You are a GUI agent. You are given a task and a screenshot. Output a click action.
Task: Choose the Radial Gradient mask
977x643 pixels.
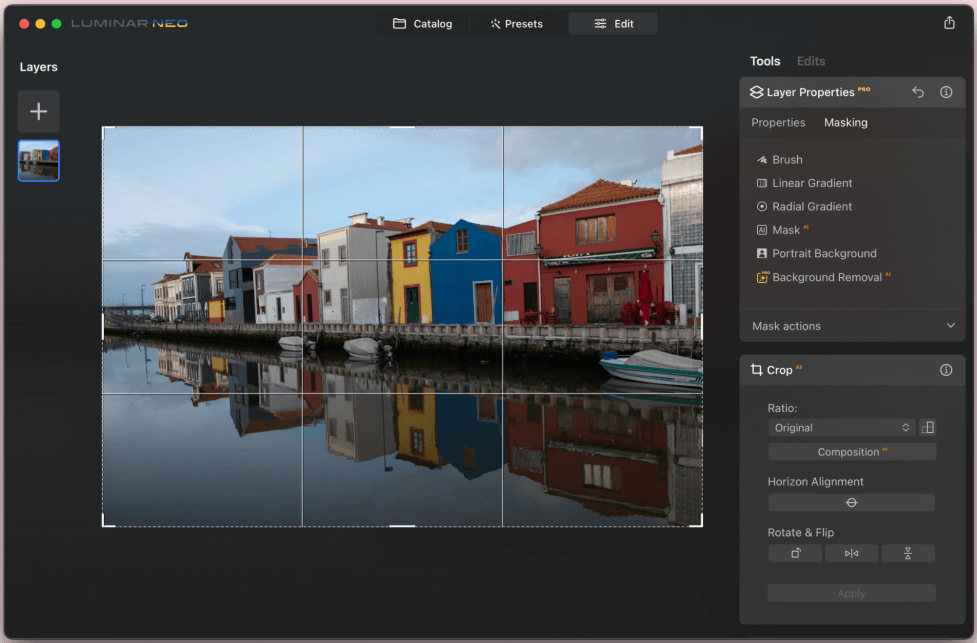[811, 206]
